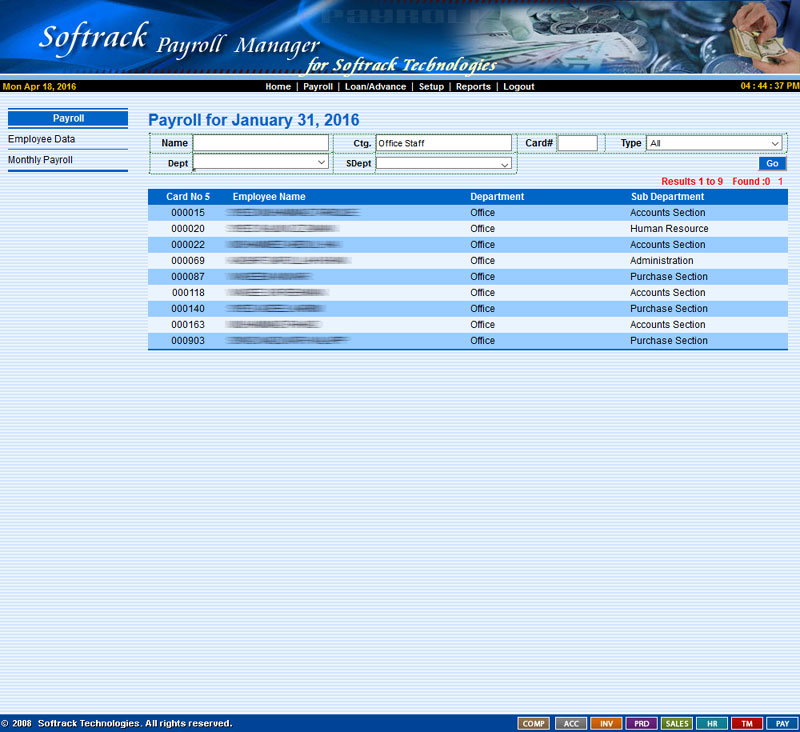Open the Dept dropdown list

click(x=260, y=162)
